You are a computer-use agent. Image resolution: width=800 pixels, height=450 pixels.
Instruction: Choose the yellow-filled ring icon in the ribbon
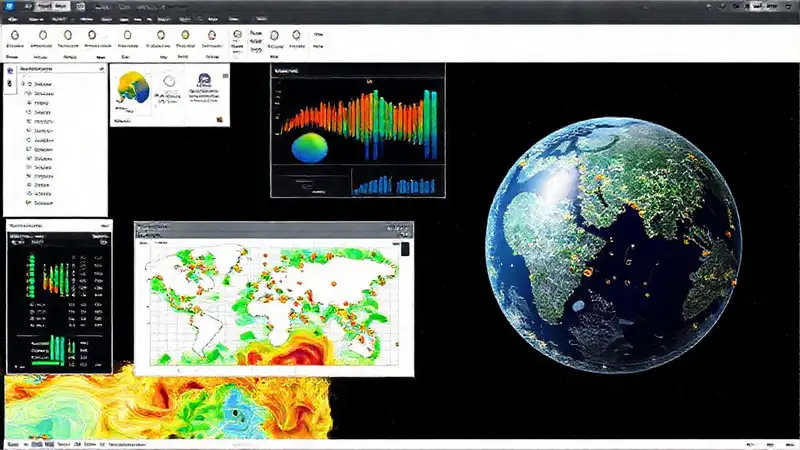[x=185, y=35]
